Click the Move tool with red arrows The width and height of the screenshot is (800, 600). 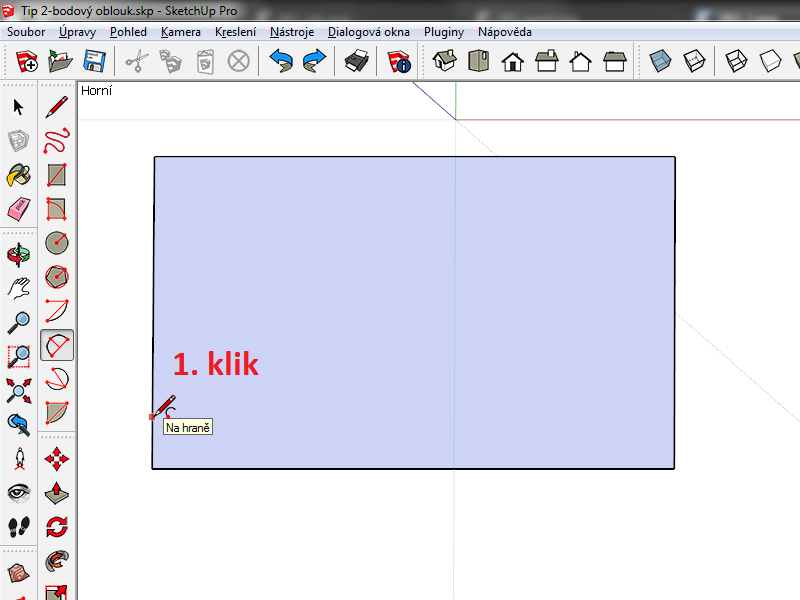58,459
